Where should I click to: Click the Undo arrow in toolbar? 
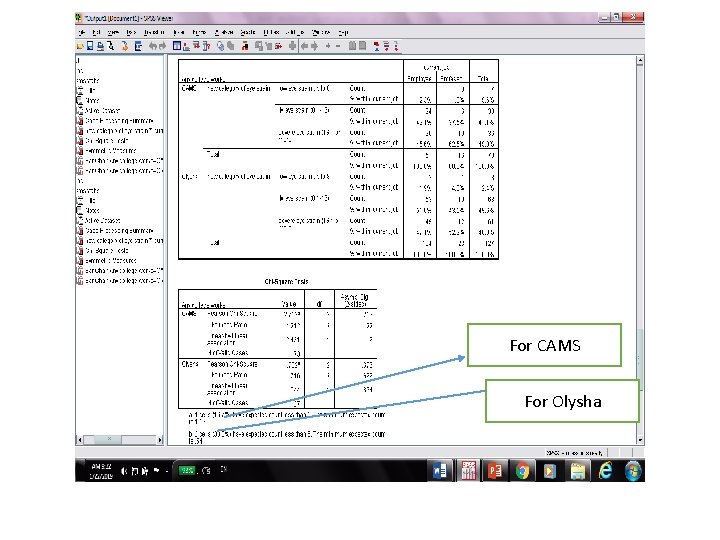point(153,46)
